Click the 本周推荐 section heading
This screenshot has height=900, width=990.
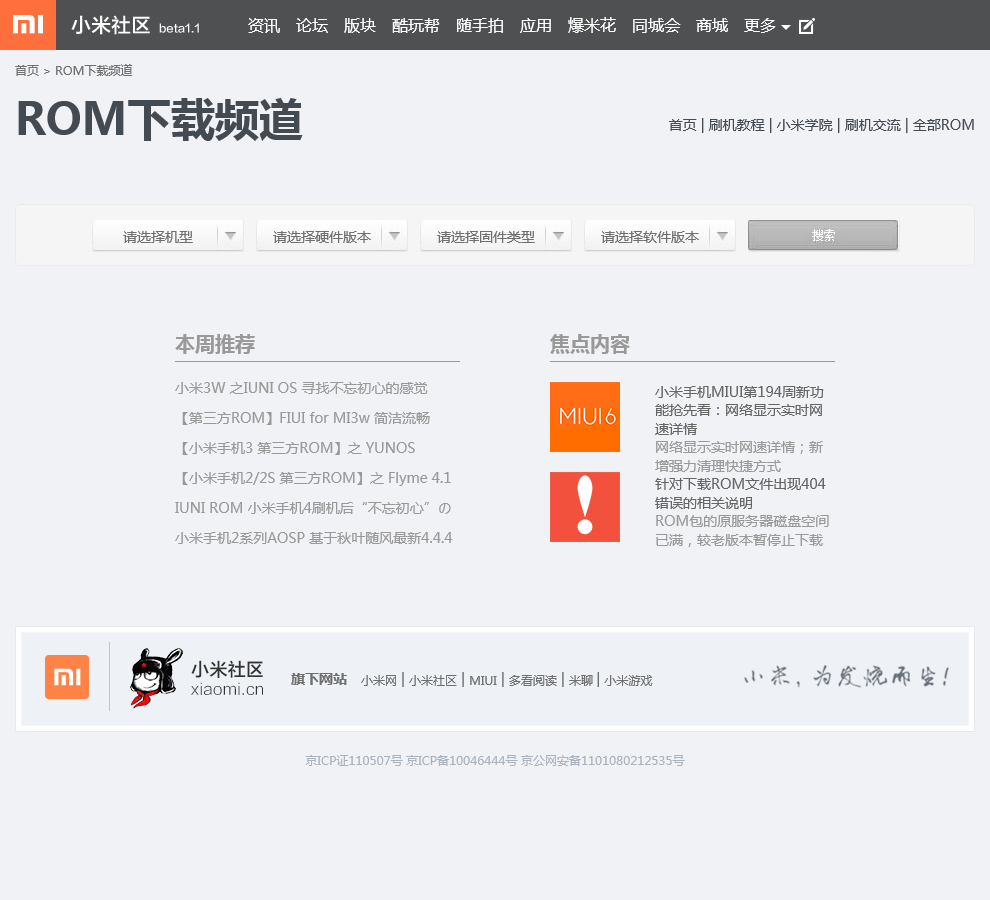click(215, 344)
